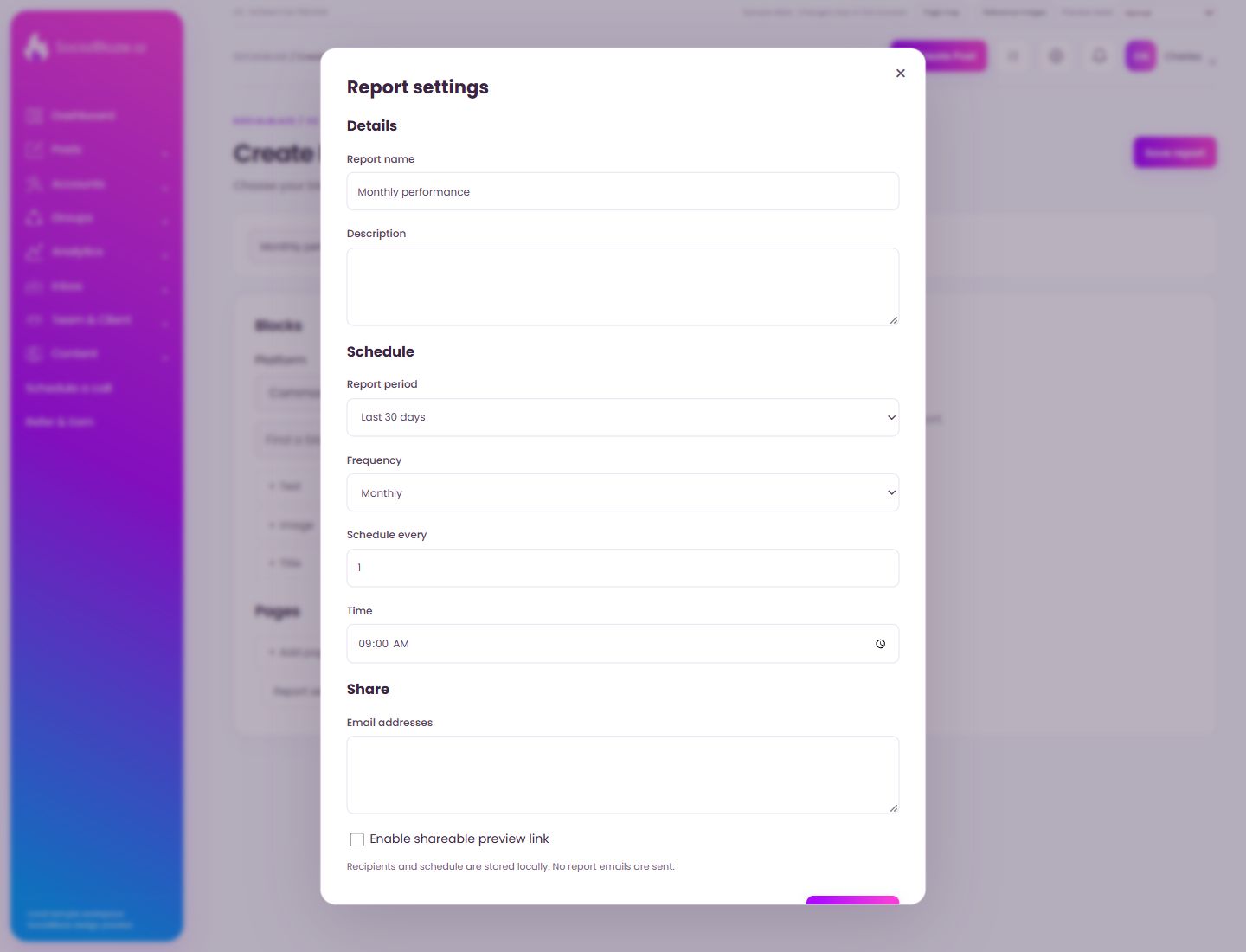Open the time picker clock icon
Viewport: 1246px width, 952px height.
pos(880,644)
